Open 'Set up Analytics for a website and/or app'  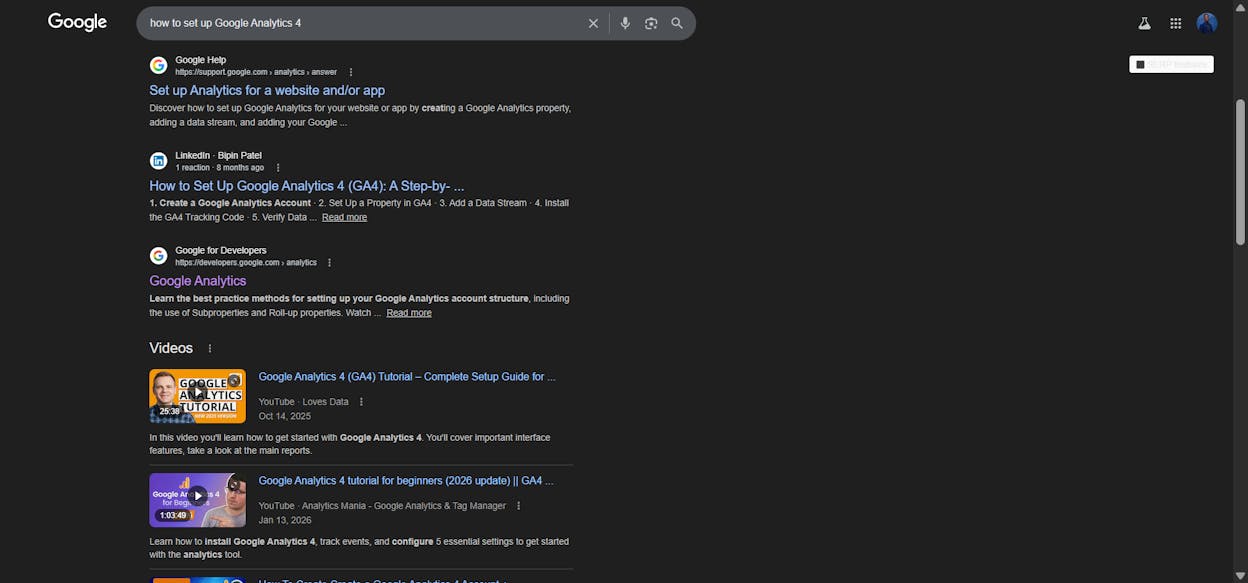267,90
